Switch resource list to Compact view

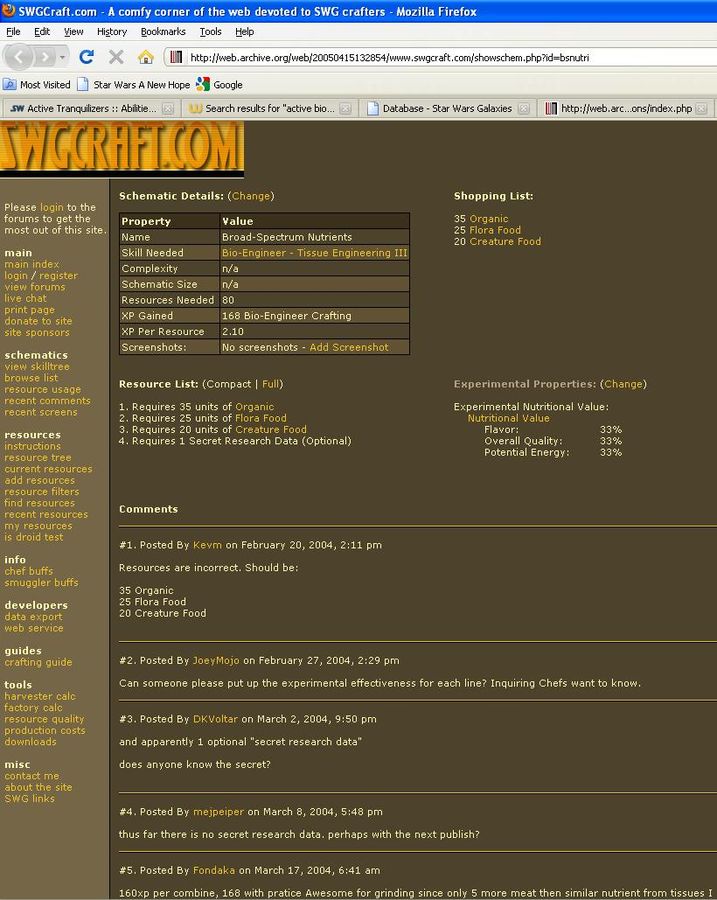(x=229, y=384)
